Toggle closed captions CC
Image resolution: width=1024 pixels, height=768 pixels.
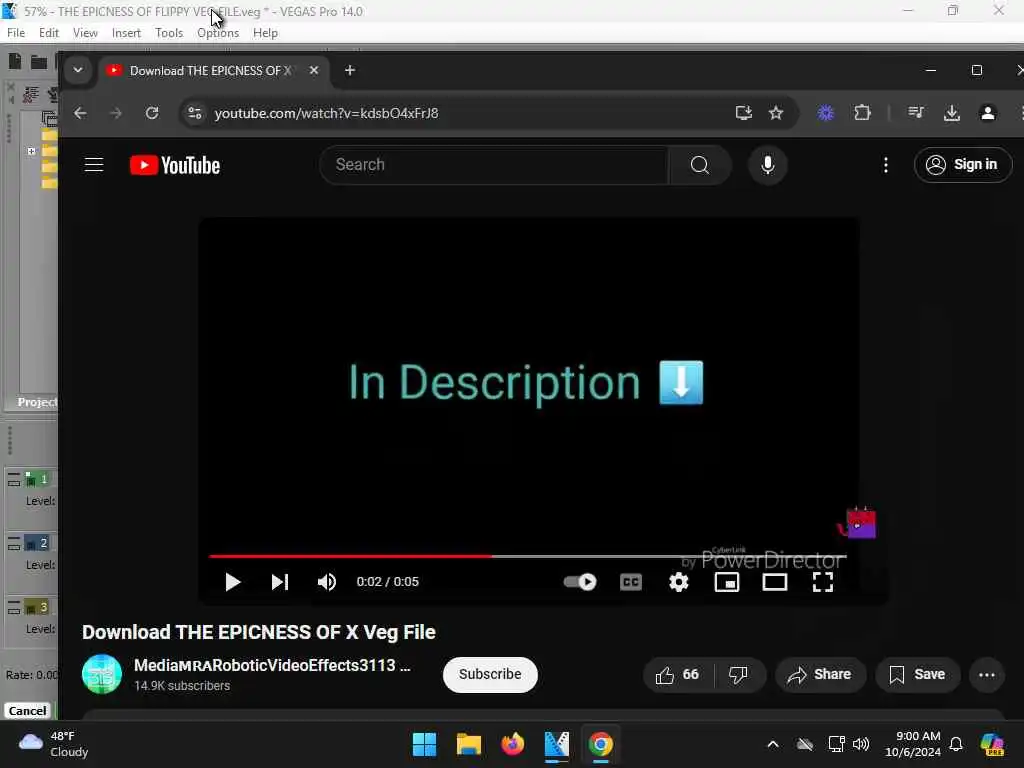[x=631, y=582]
